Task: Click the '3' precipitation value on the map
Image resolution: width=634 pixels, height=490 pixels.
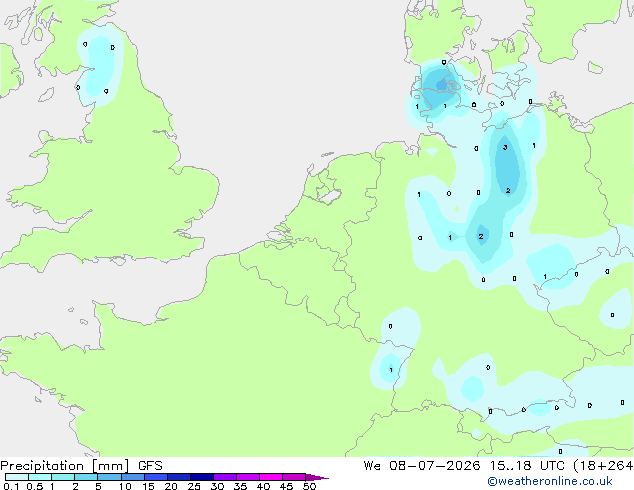Action: (505, 148)
